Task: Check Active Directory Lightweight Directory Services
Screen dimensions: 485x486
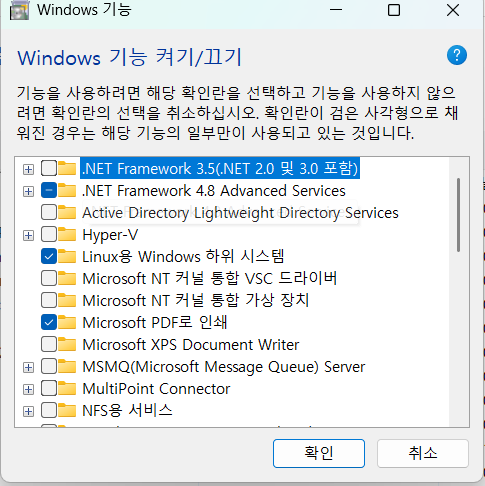Action: 49,213
